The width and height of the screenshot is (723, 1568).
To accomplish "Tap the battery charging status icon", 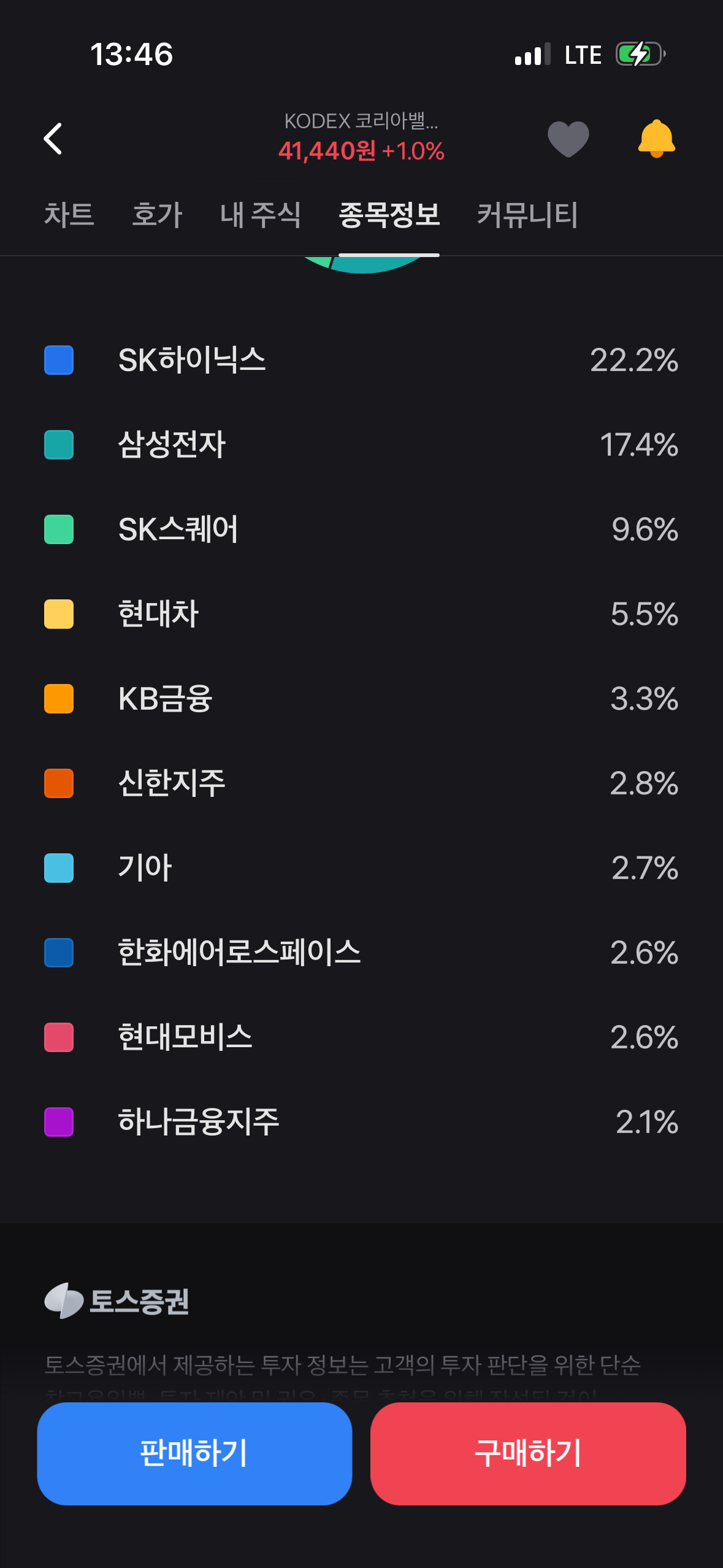I will (641, 55).
